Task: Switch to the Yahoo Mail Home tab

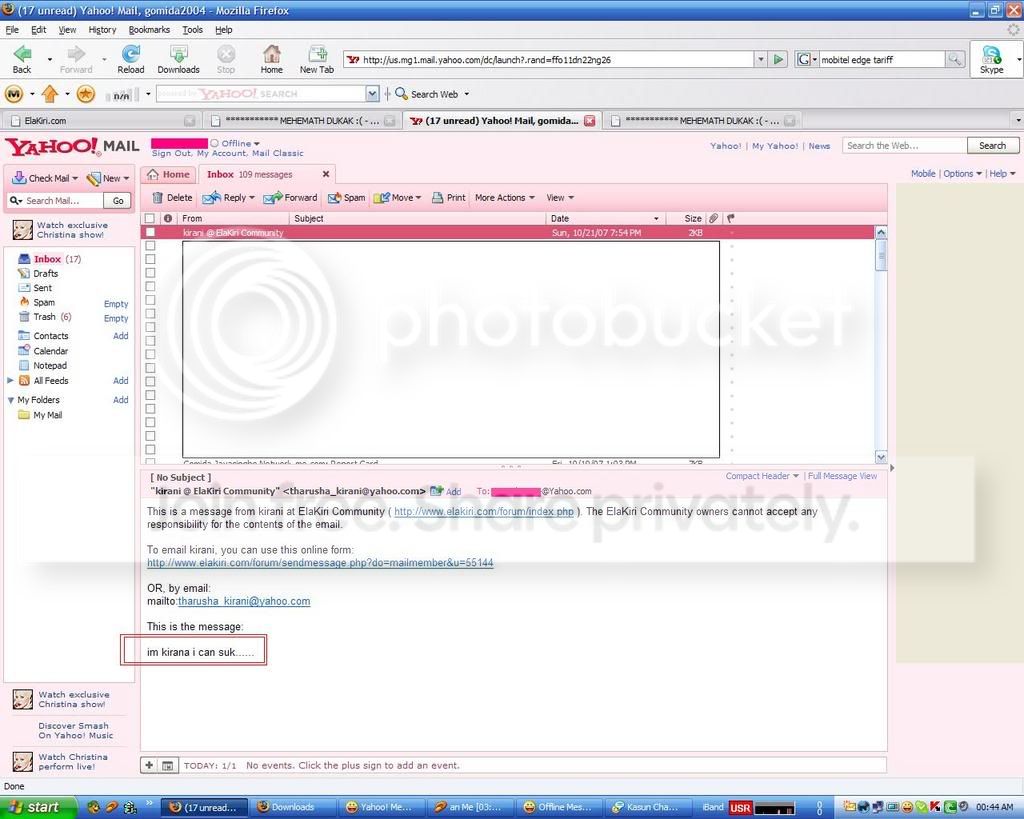Action: (x=168, y=174)
